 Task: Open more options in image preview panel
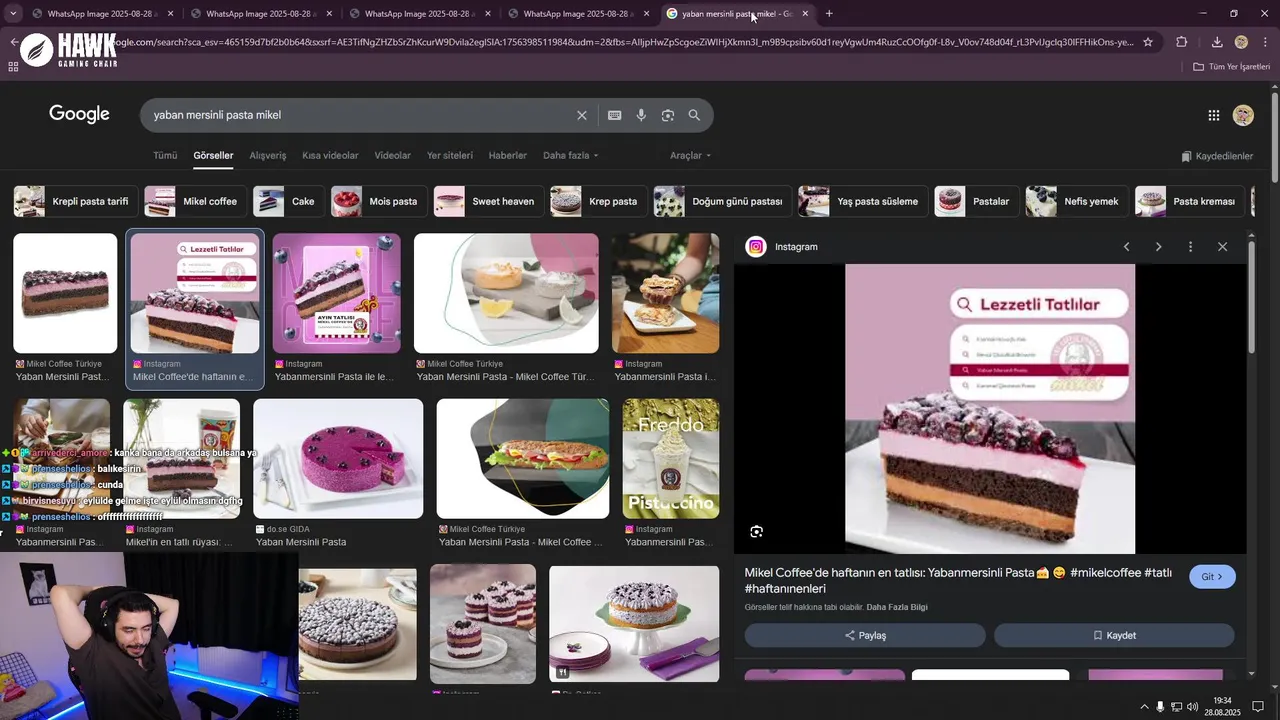pos(1190,247)
